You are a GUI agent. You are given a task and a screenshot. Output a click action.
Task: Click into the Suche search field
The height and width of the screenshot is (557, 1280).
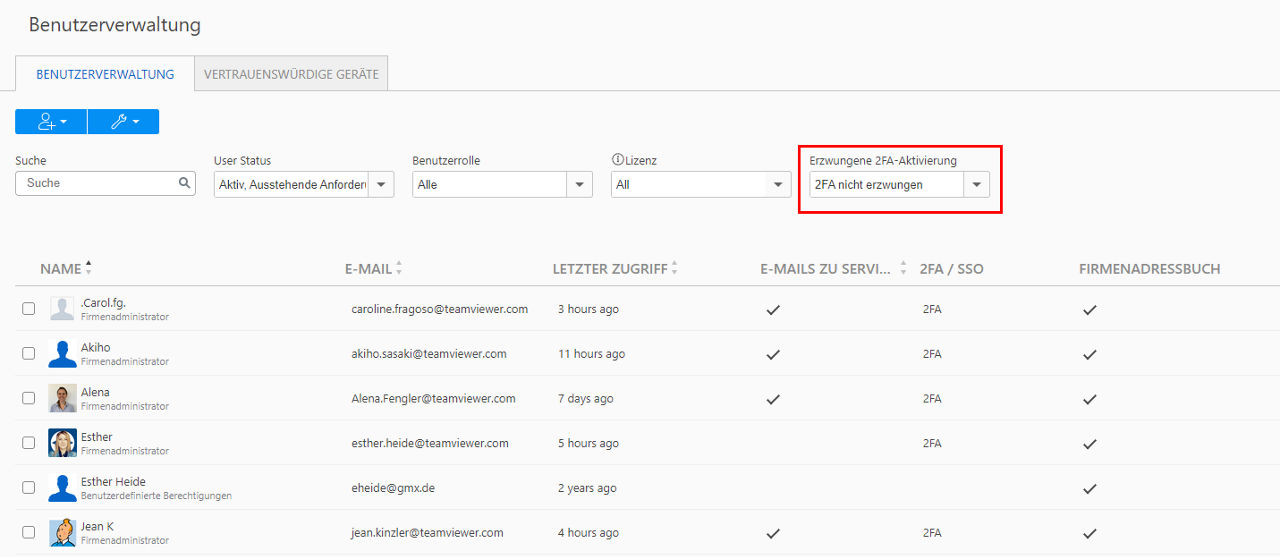(x=105, y=183)
